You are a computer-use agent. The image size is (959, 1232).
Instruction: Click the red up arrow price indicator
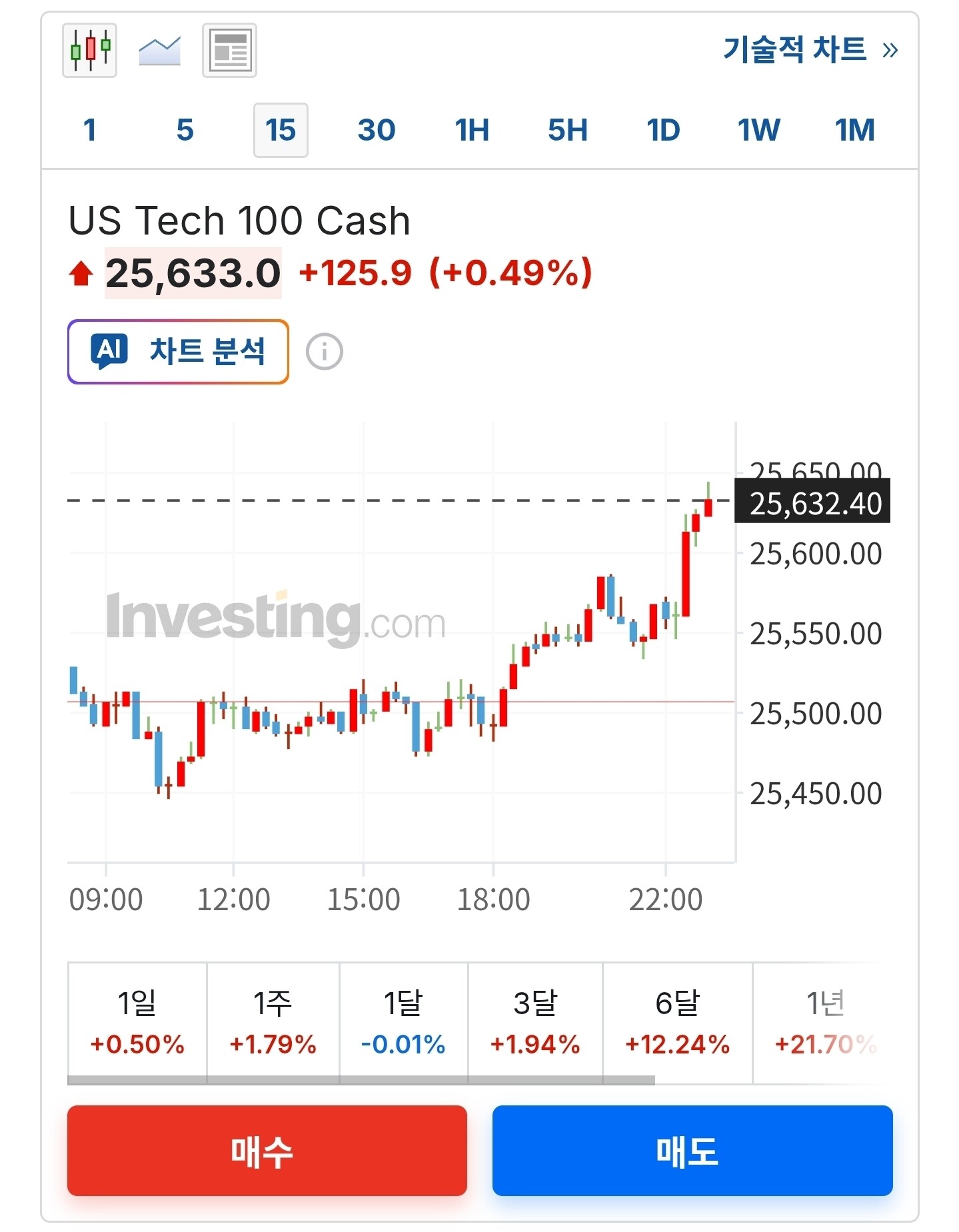[x=81, y=273]
